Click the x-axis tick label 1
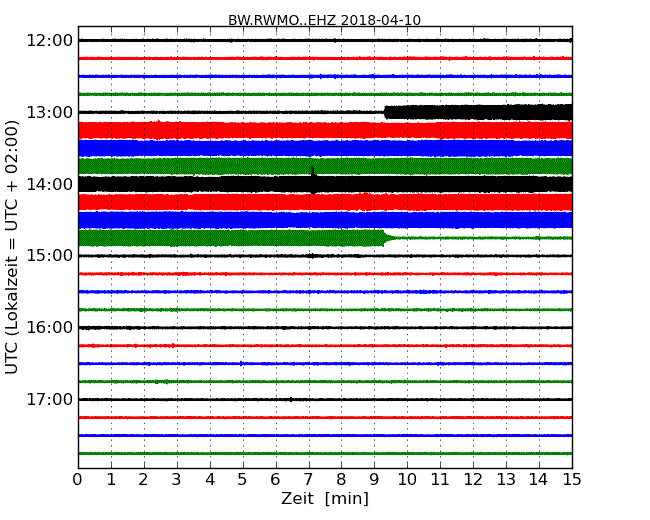650x520 pixels. [111, 480]
